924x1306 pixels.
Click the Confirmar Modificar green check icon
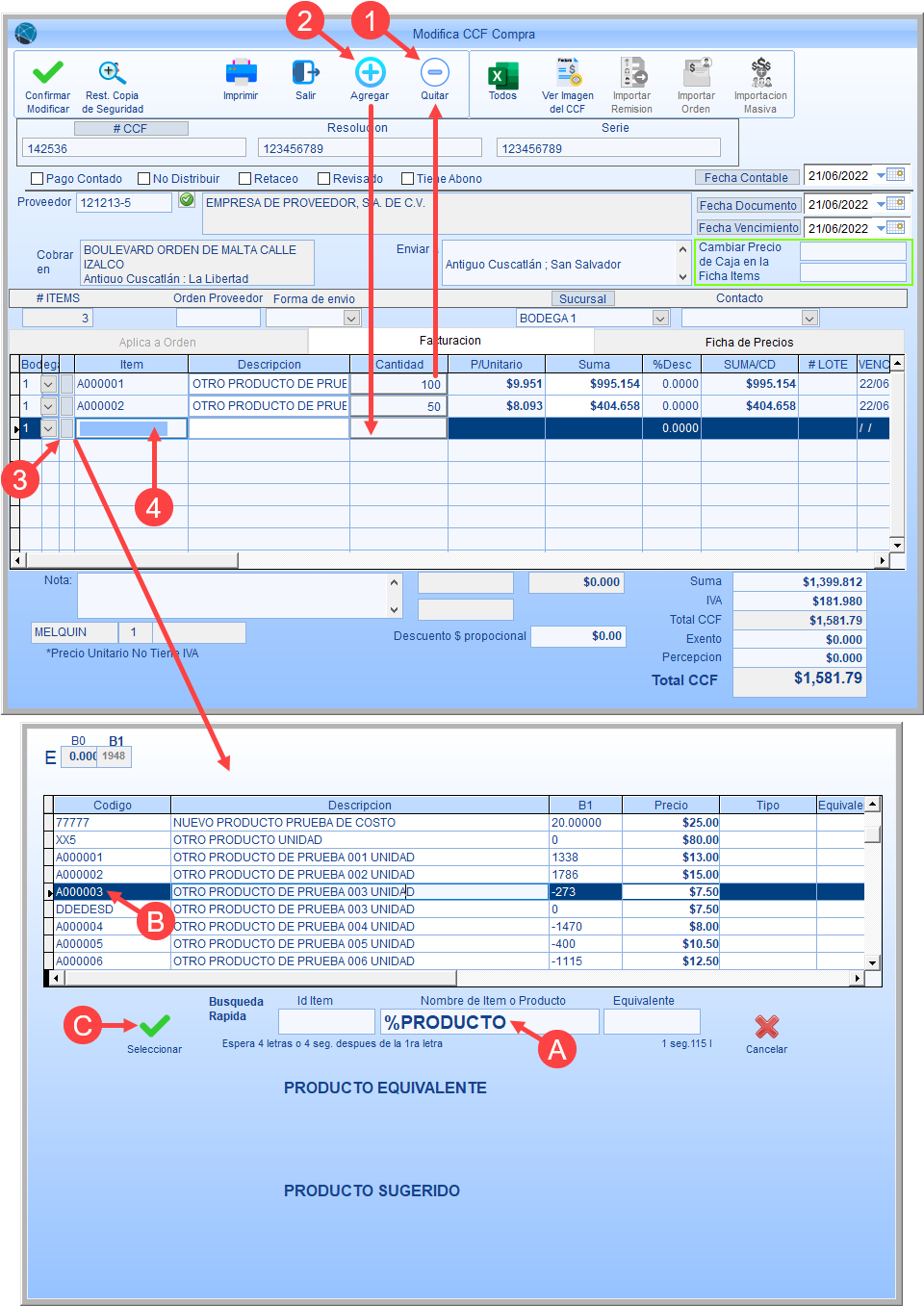(47, 72)
